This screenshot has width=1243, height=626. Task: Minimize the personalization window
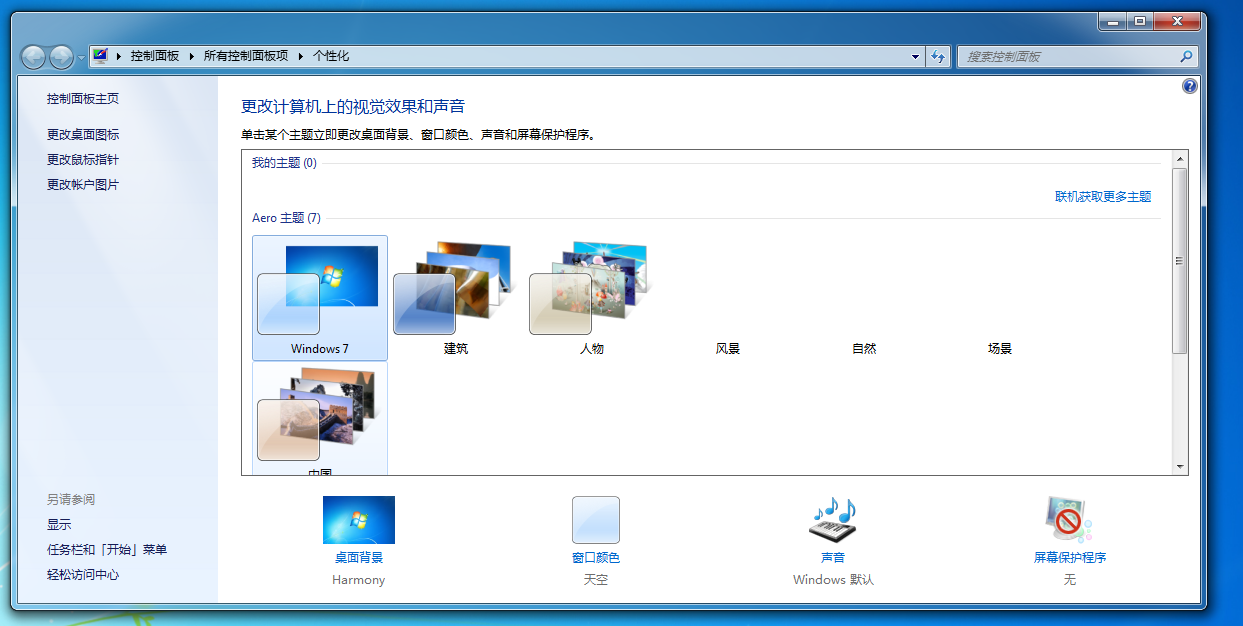coord(1112,21)
